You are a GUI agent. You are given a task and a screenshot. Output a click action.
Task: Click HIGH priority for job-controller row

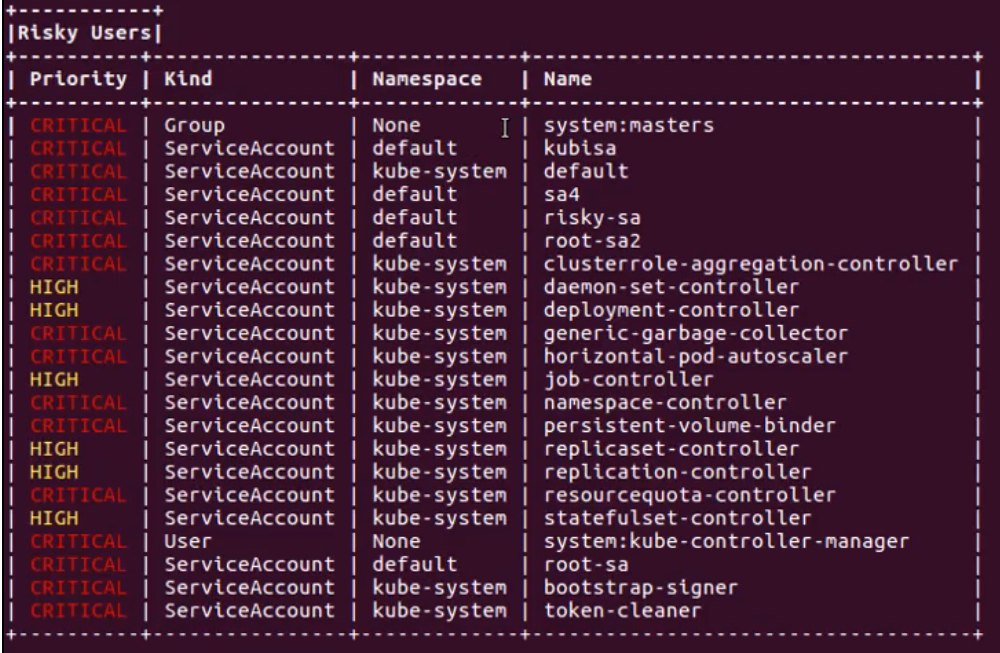pos(54,380)
